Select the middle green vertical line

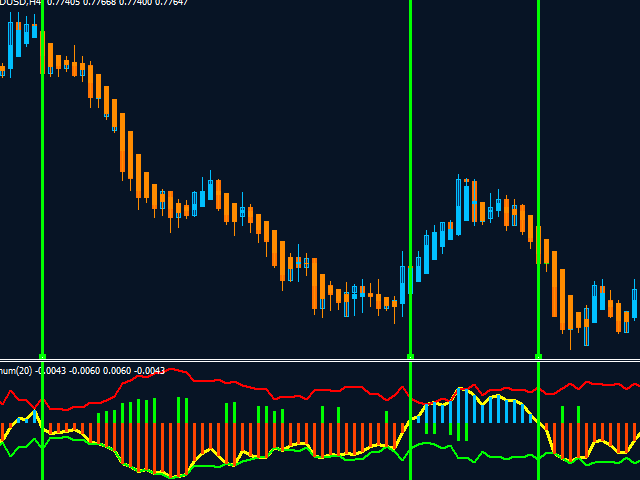[411, 150]
